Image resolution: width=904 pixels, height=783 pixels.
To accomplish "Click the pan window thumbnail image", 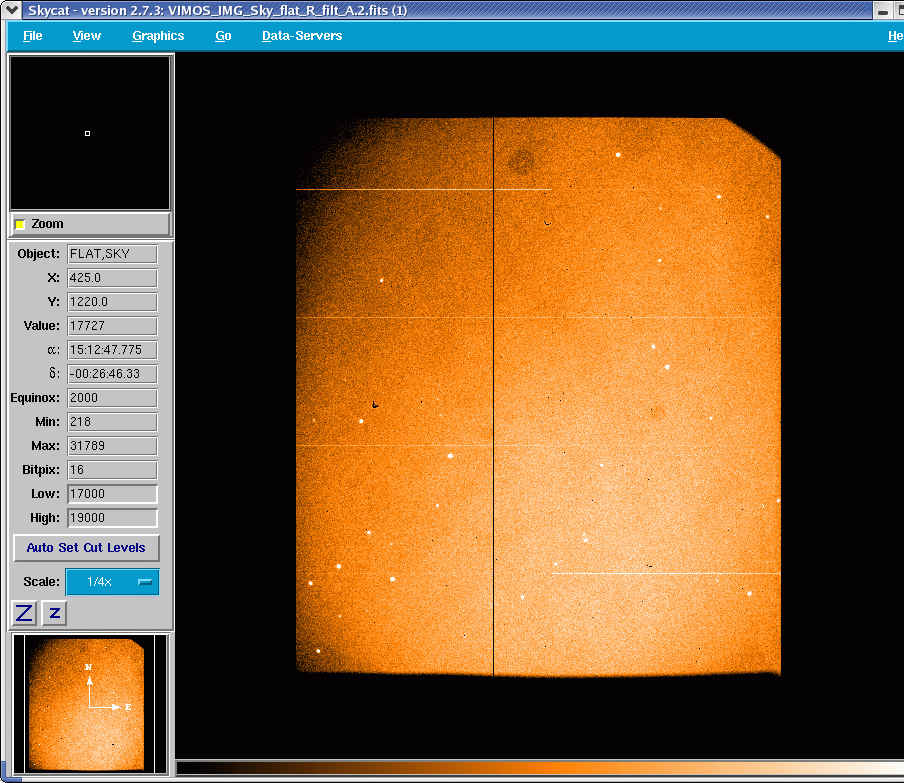I will click(x=90, y=704).
